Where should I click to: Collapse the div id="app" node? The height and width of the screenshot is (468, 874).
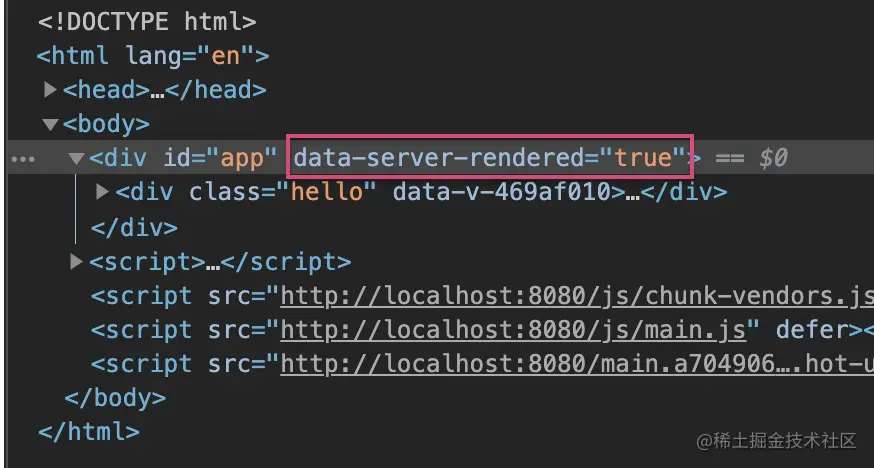pyautogui.click(x=76, y=159)
